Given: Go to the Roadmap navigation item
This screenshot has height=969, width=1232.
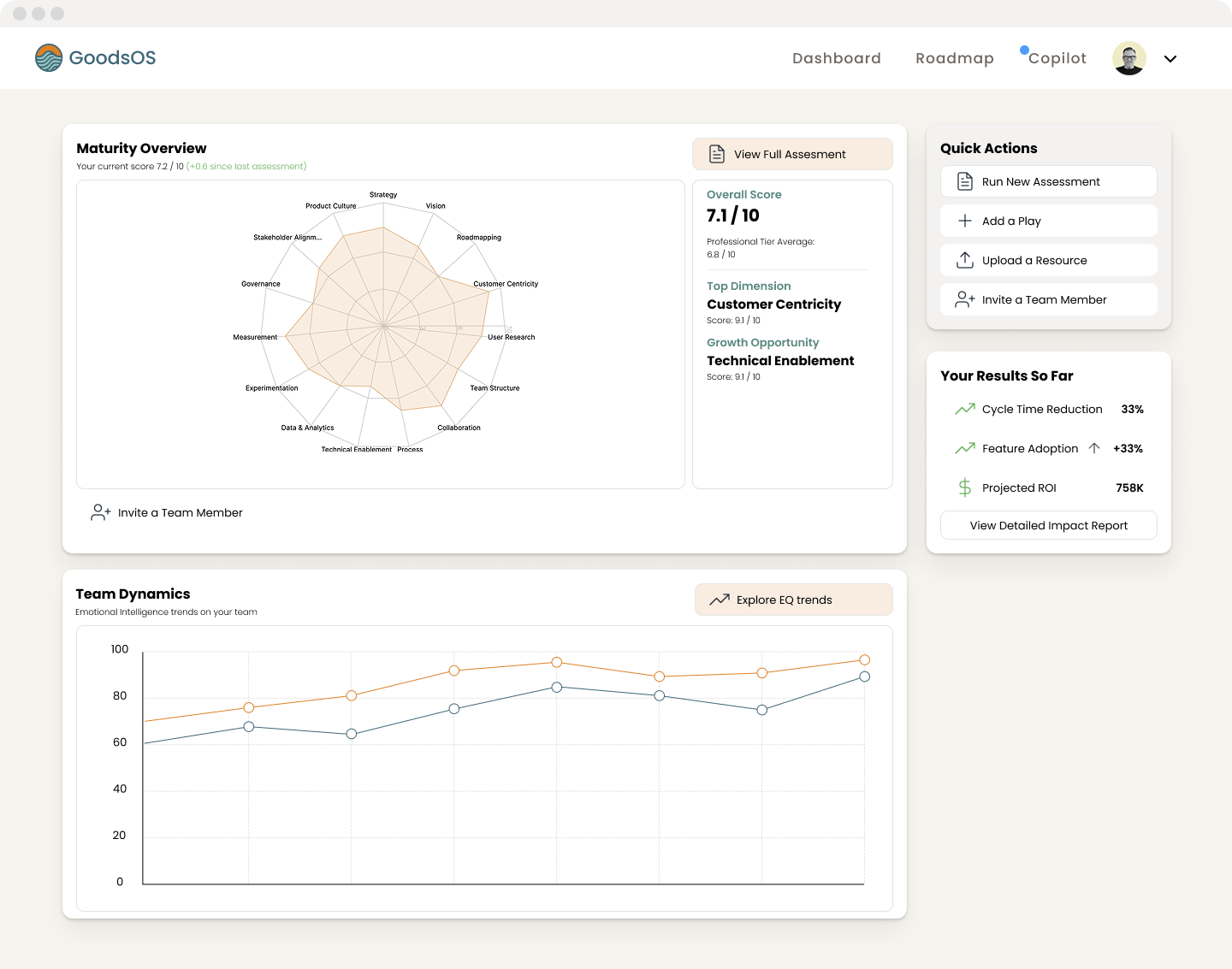Looking at the screenshot, I should (x=954, y=58).
